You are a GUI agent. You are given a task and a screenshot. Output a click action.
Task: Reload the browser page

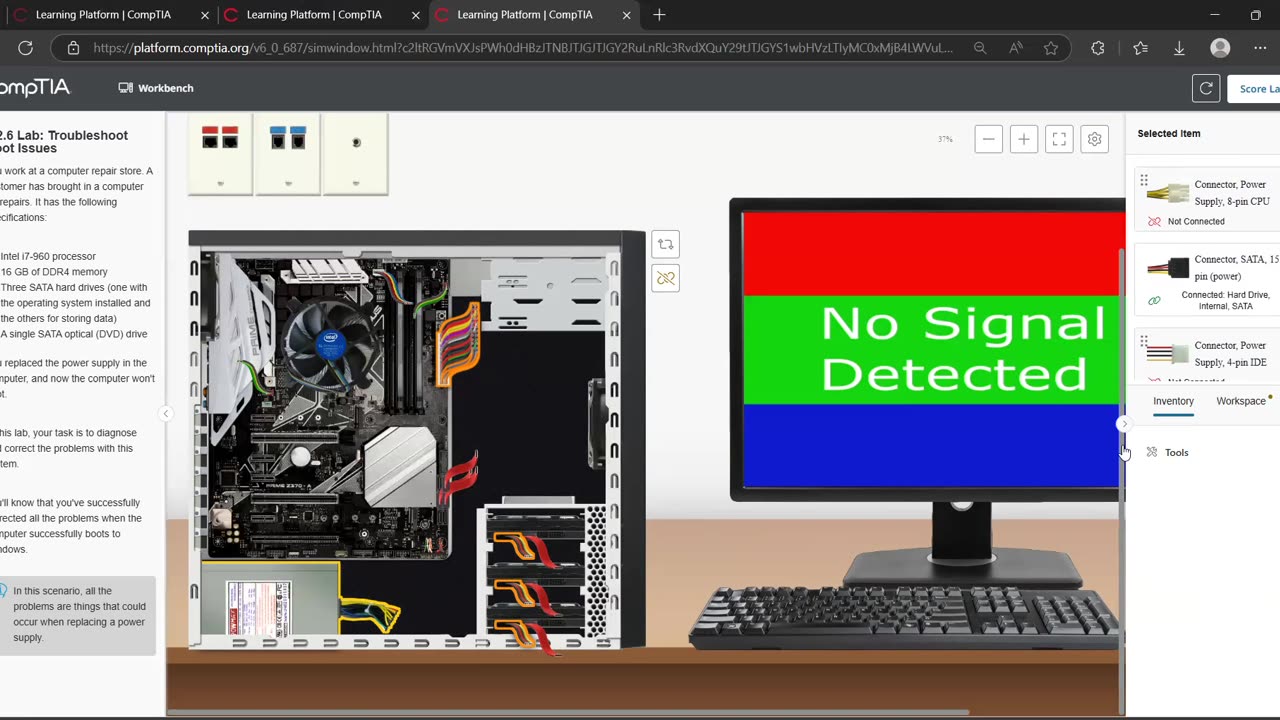[26, 48]
